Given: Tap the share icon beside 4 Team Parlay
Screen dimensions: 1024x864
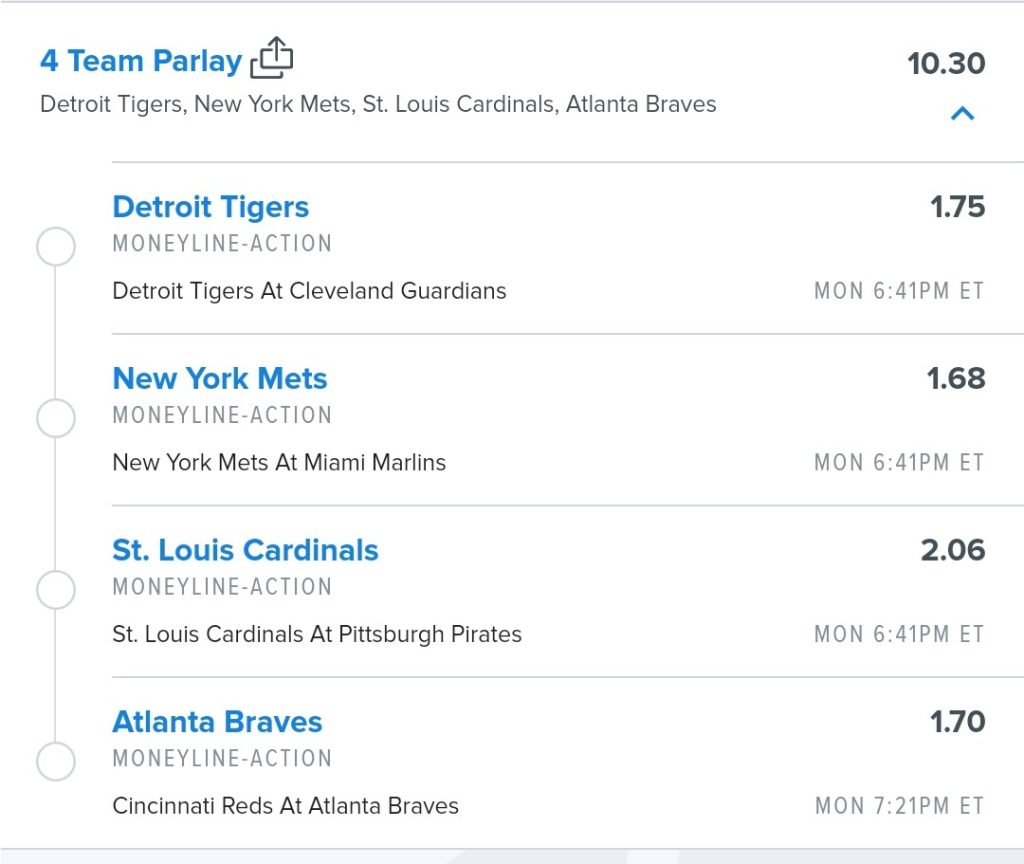Looking at the screenshot, I should (x=272, y=58).
